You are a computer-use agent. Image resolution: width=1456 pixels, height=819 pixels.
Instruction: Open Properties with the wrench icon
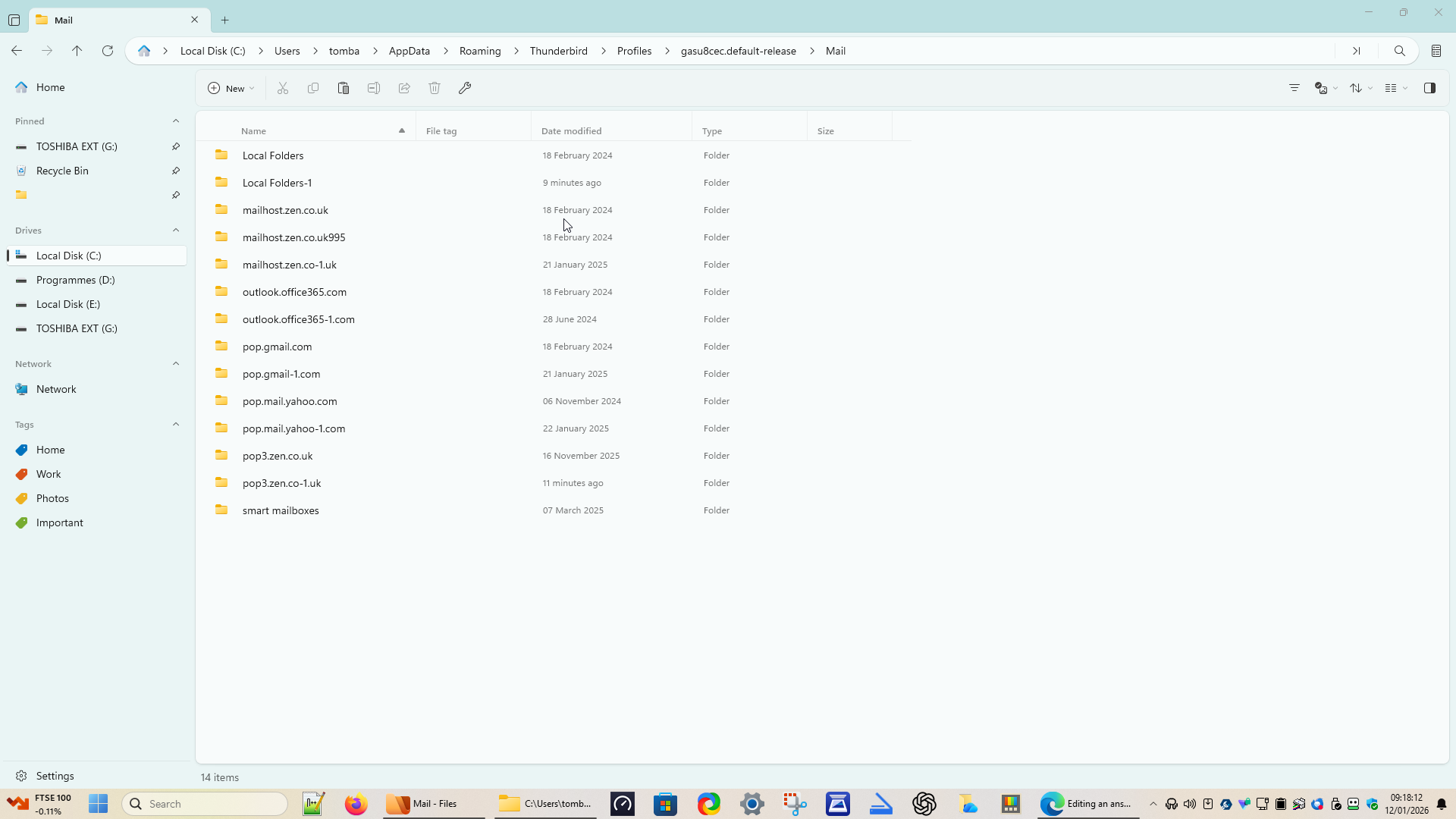point(465,88)
